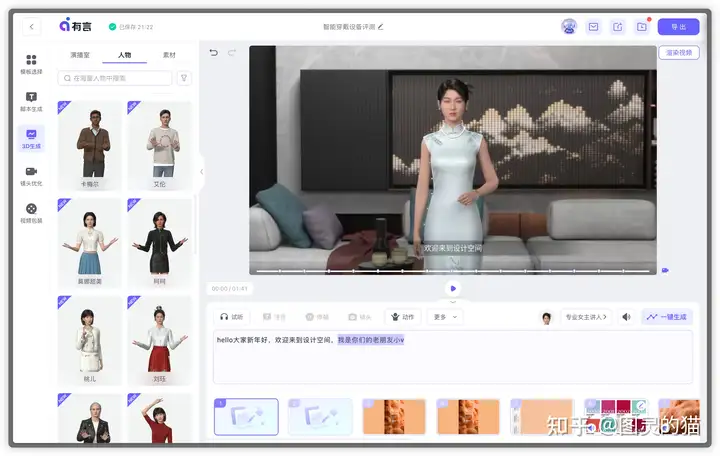Expand the 更多 dropdown
720x456 pixels.
tap(445, 317)
